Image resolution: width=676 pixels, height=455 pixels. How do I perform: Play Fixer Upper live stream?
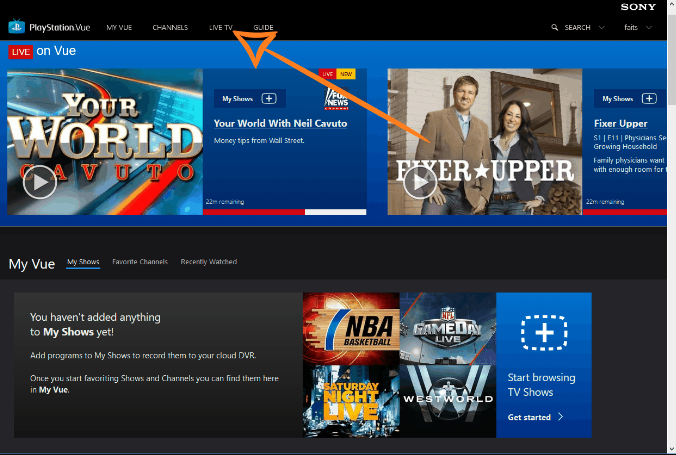pos(420,181)
